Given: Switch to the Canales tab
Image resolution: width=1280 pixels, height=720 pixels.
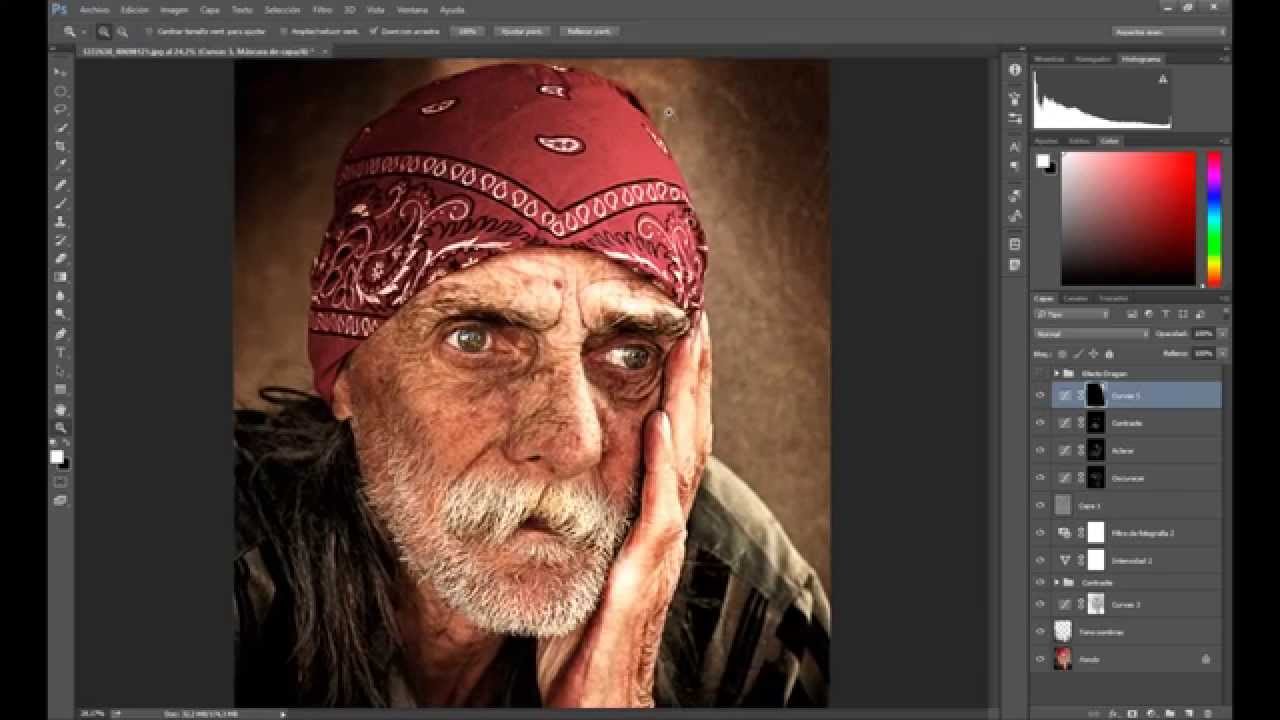Looking at the screenshot, I should (x=1076, y=298).
